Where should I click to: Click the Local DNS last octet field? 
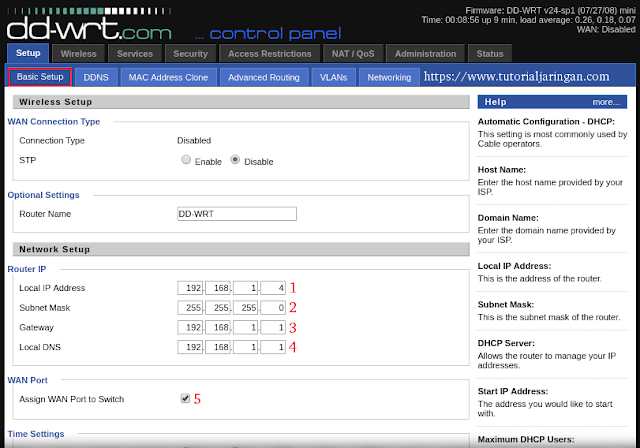pyautogui.click(x=273, y=347)
